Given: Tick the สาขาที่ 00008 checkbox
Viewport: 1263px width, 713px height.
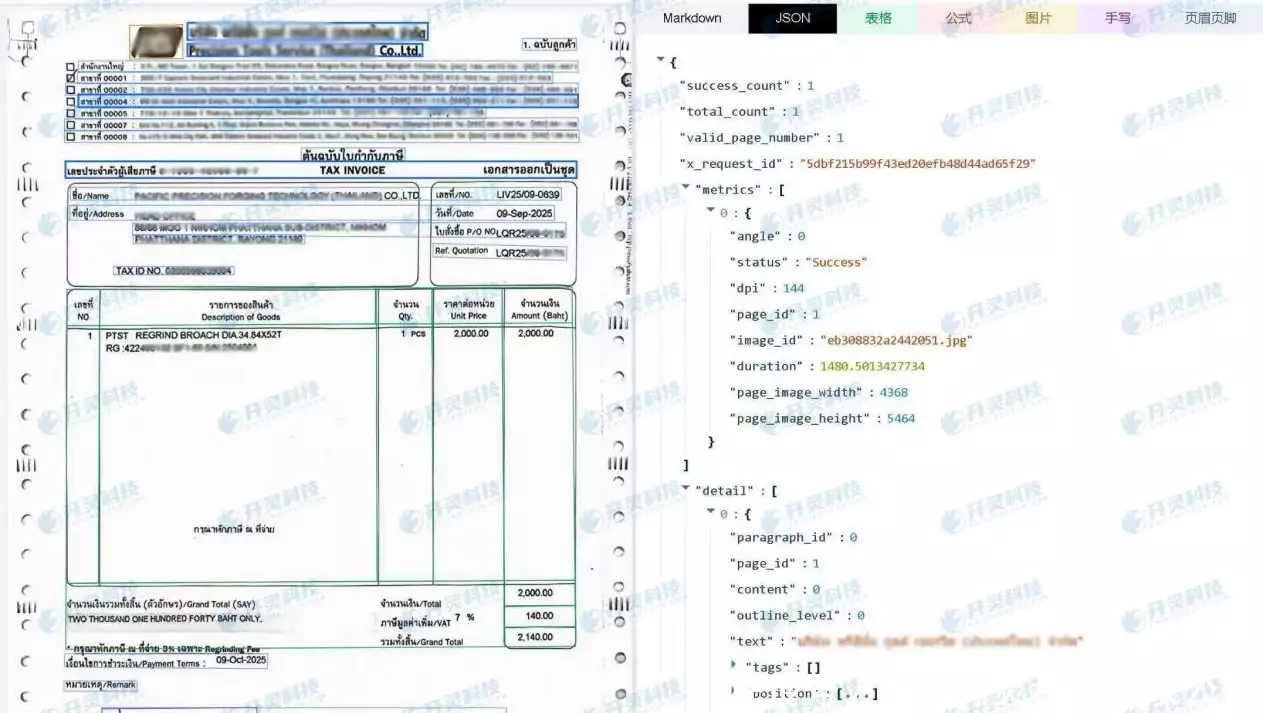Looking at the screenshot, I should coord(70,138).
